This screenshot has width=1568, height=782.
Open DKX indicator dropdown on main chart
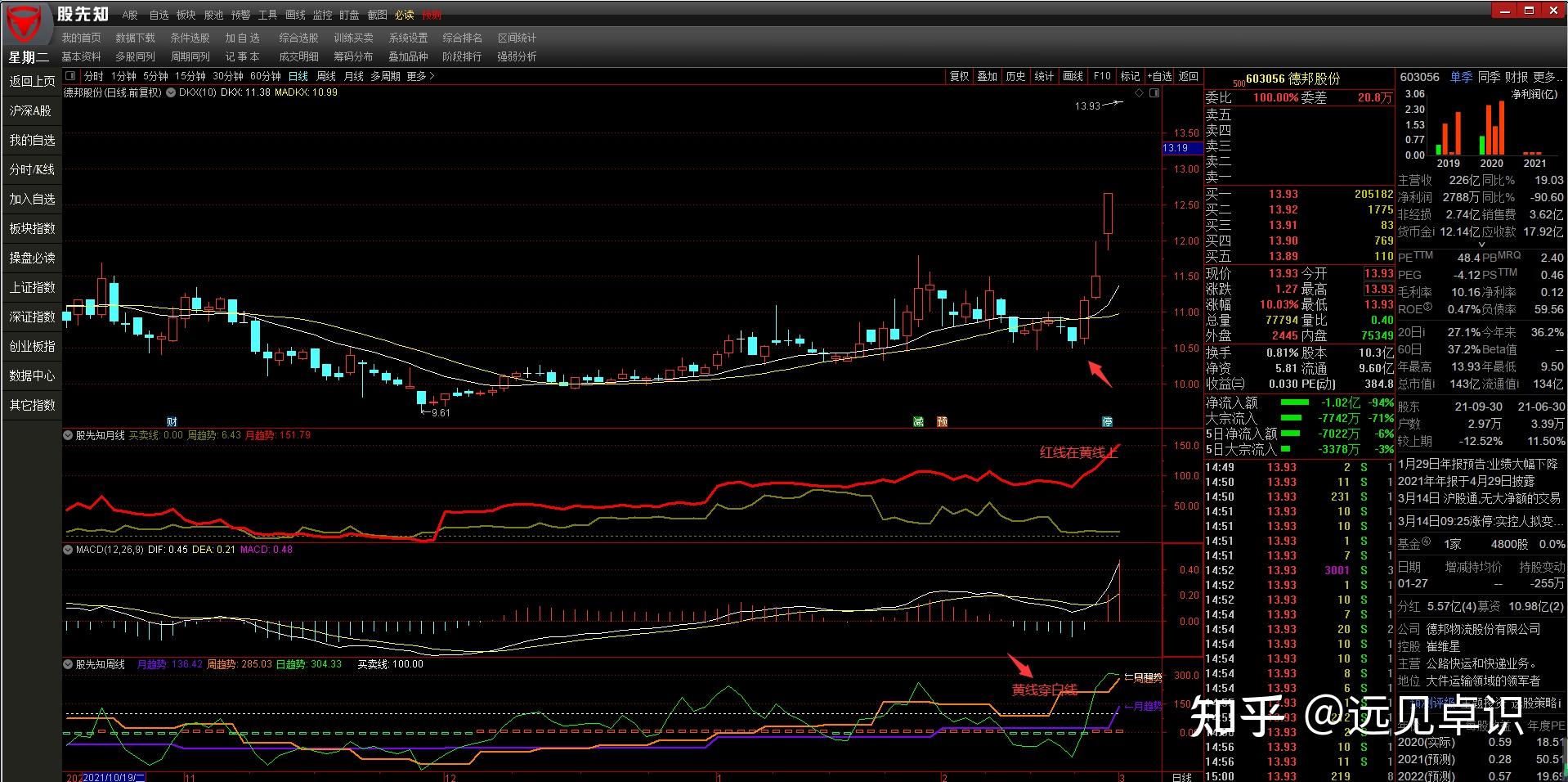coord(171,92)
